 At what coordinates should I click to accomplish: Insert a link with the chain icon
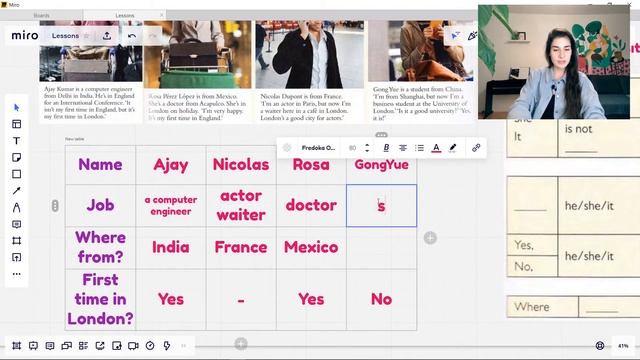point(476,148)
